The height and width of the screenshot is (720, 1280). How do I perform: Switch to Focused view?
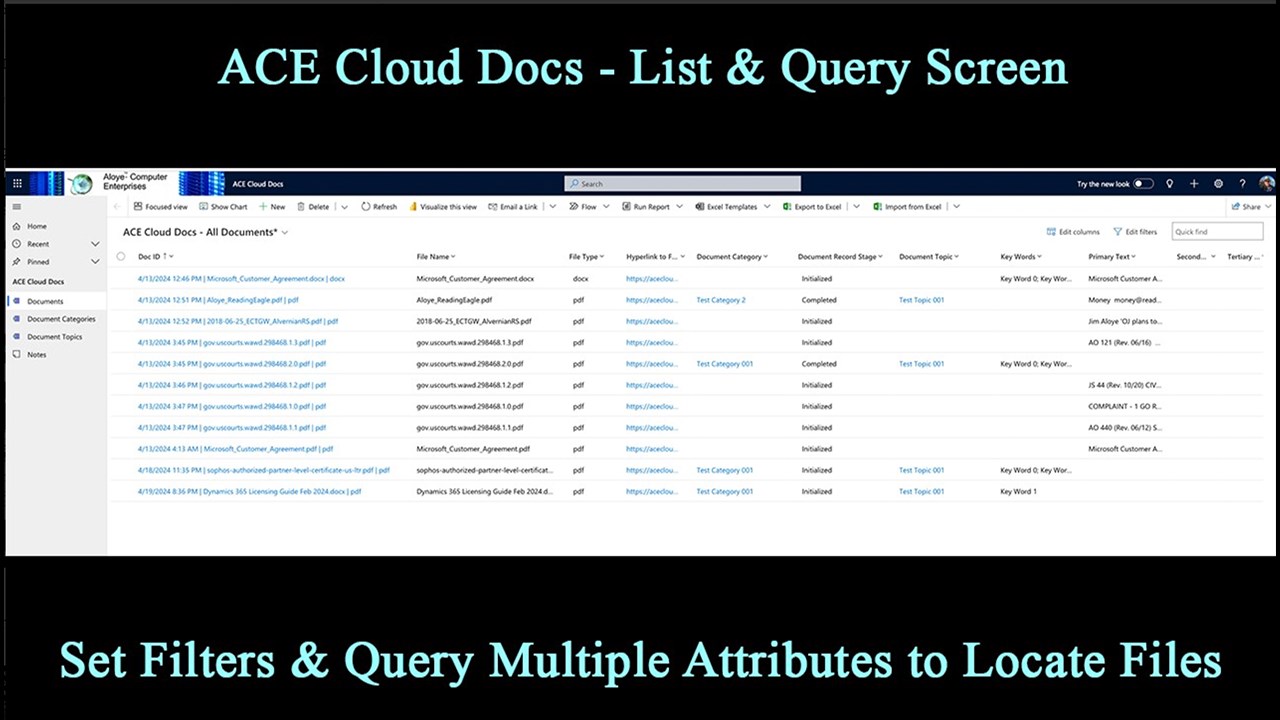(x=160, y=207)
